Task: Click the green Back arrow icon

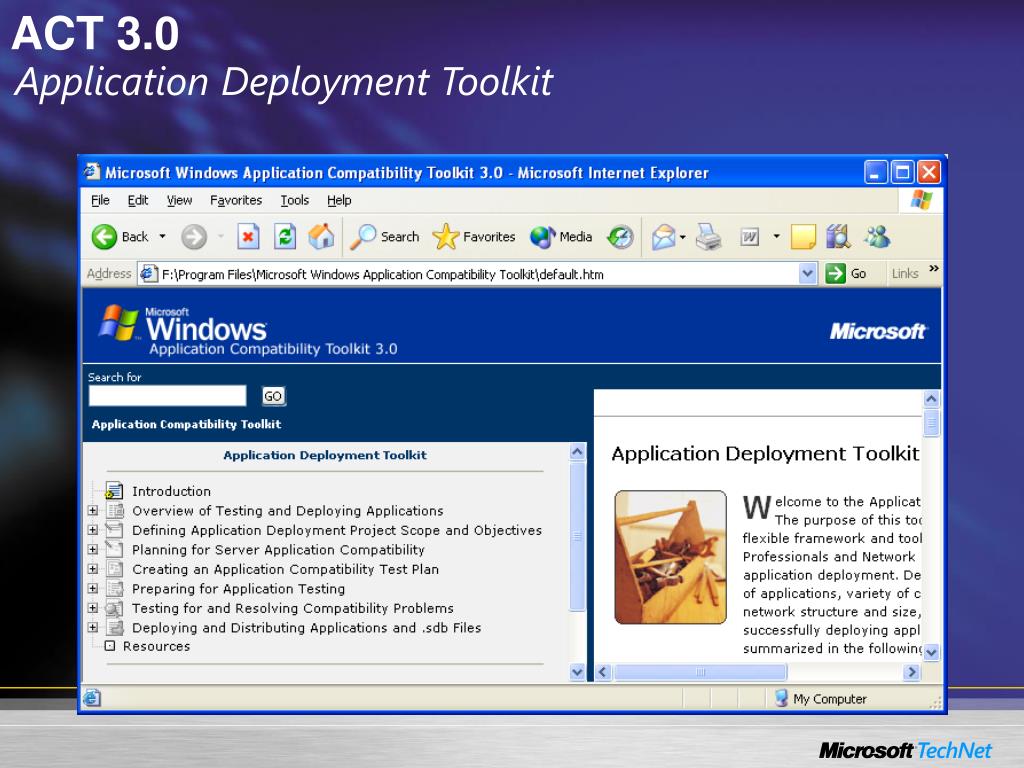Action: pyautogui.click(x=104, y=236)
